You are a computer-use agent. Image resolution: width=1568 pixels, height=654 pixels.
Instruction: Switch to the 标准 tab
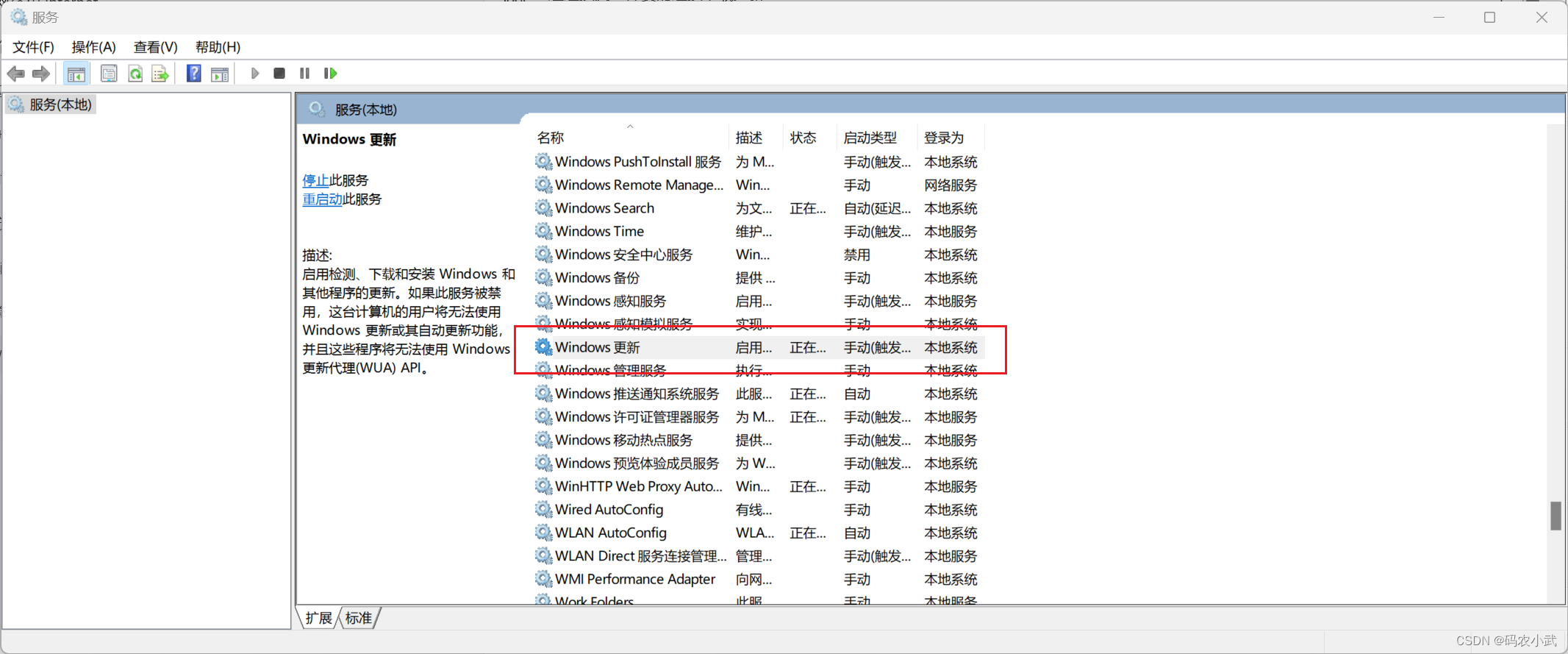(x=359, y=618)
